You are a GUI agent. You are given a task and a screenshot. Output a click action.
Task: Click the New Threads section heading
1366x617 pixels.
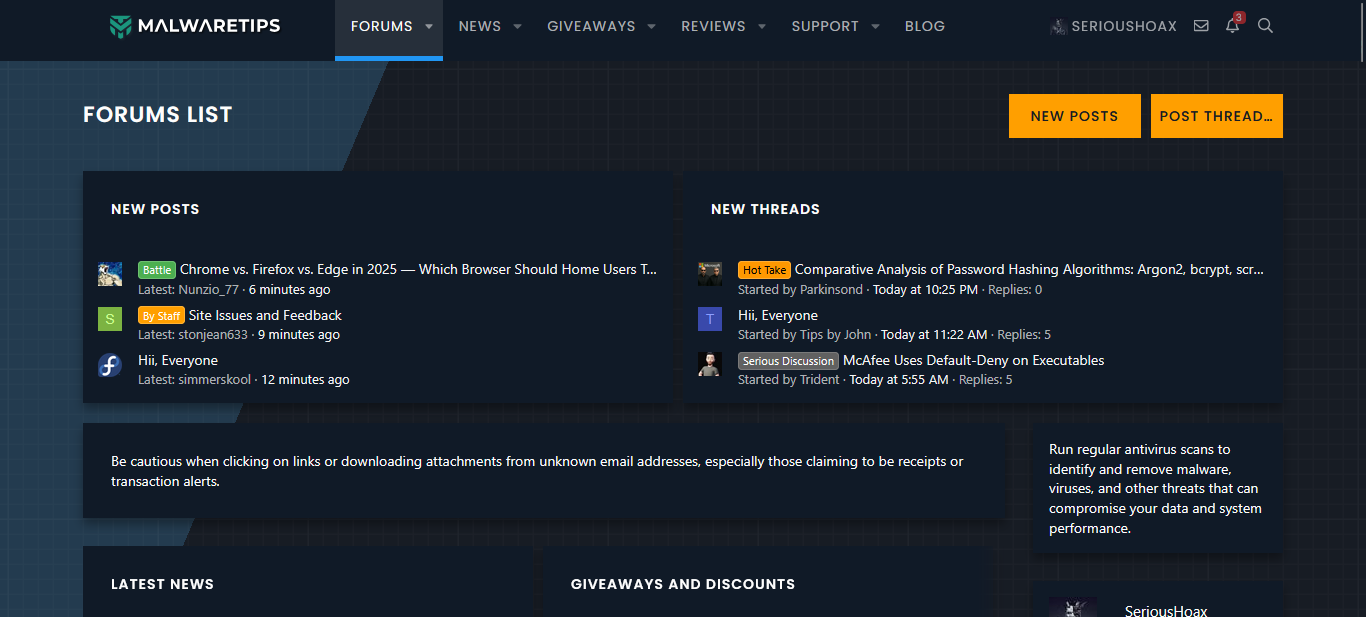(x=765, y=209)
